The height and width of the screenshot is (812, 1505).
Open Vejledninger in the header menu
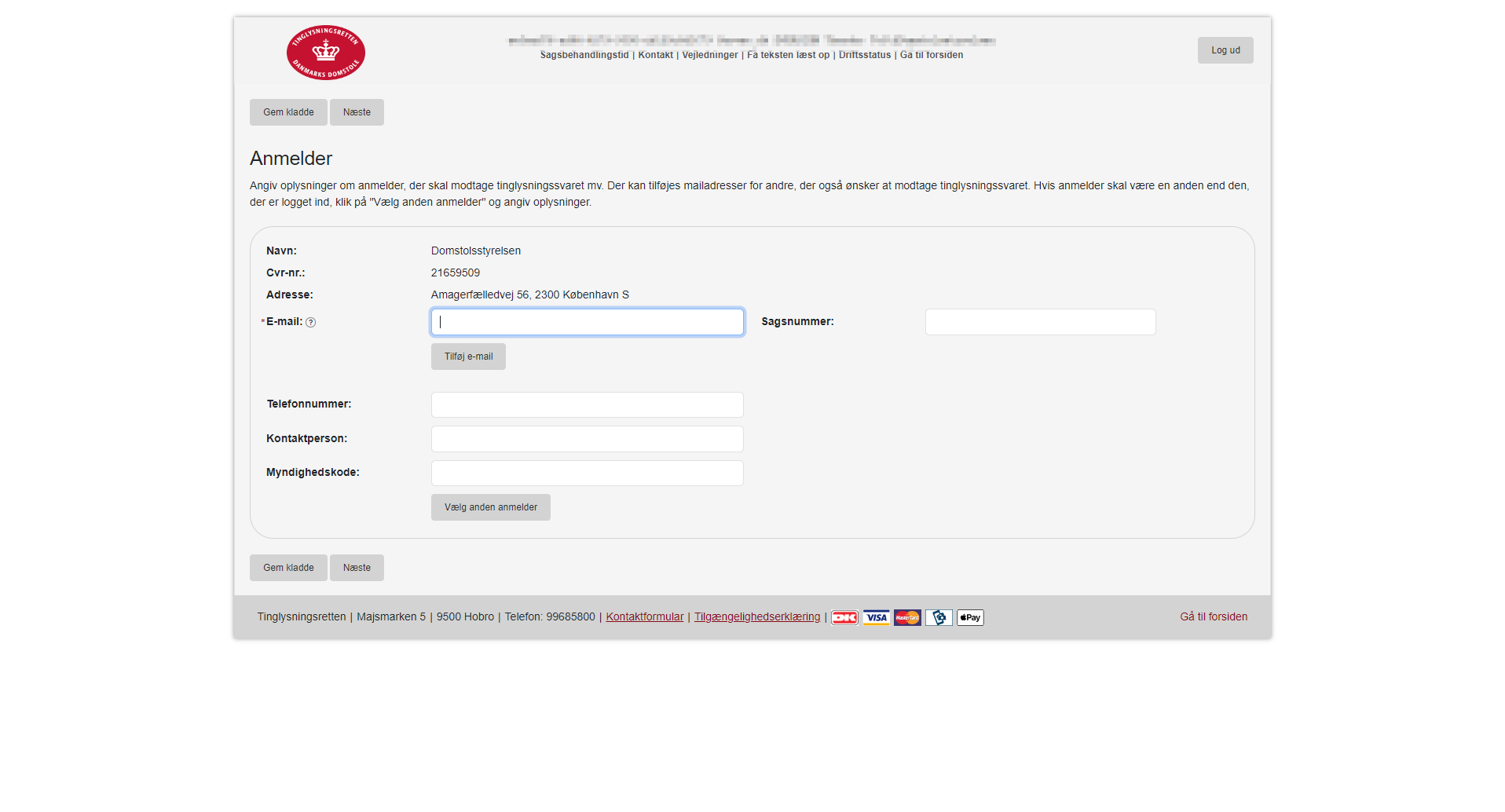click(x=710, y=55)
